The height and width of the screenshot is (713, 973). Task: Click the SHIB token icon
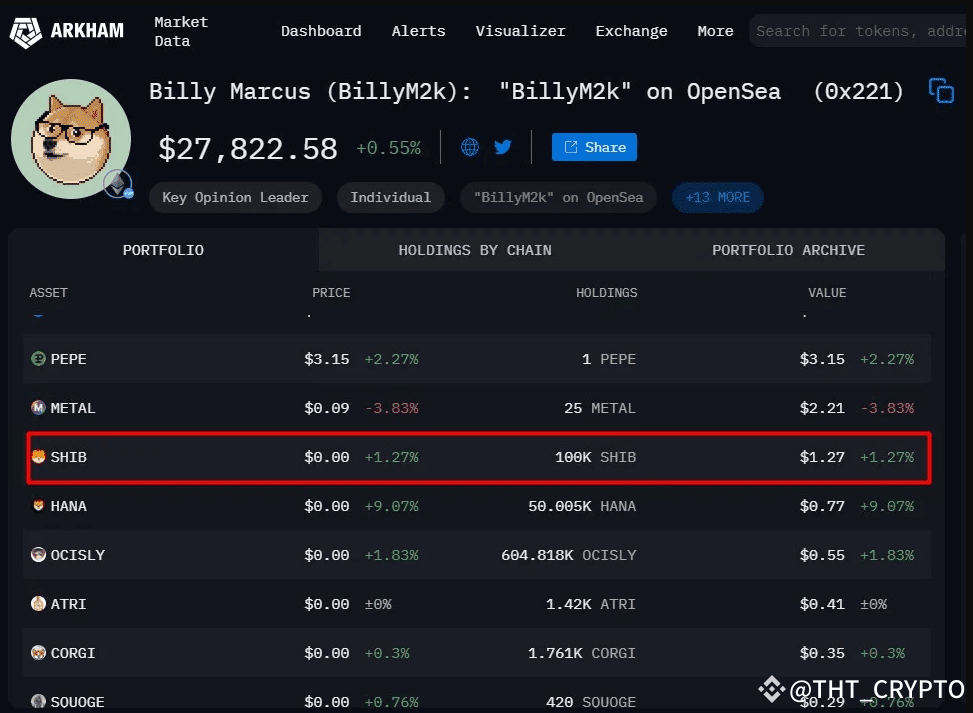[38, 457]
